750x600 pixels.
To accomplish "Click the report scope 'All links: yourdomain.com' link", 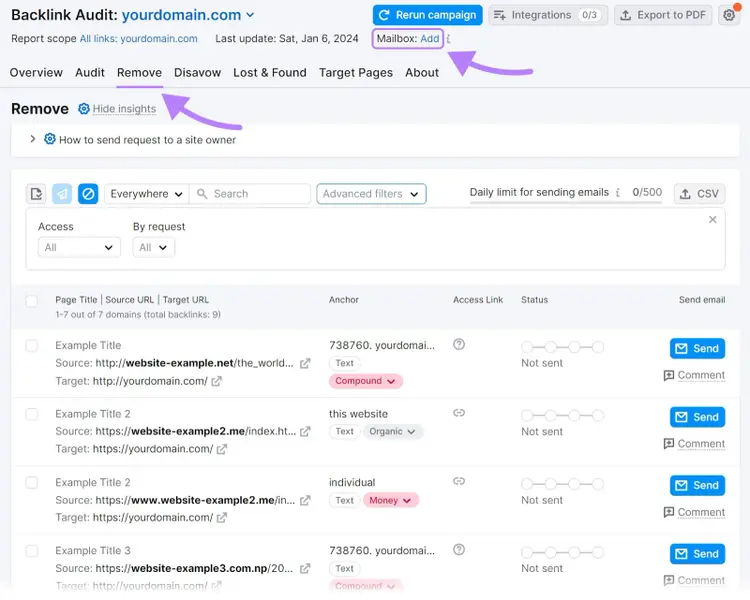I will [x=139, y=39].
